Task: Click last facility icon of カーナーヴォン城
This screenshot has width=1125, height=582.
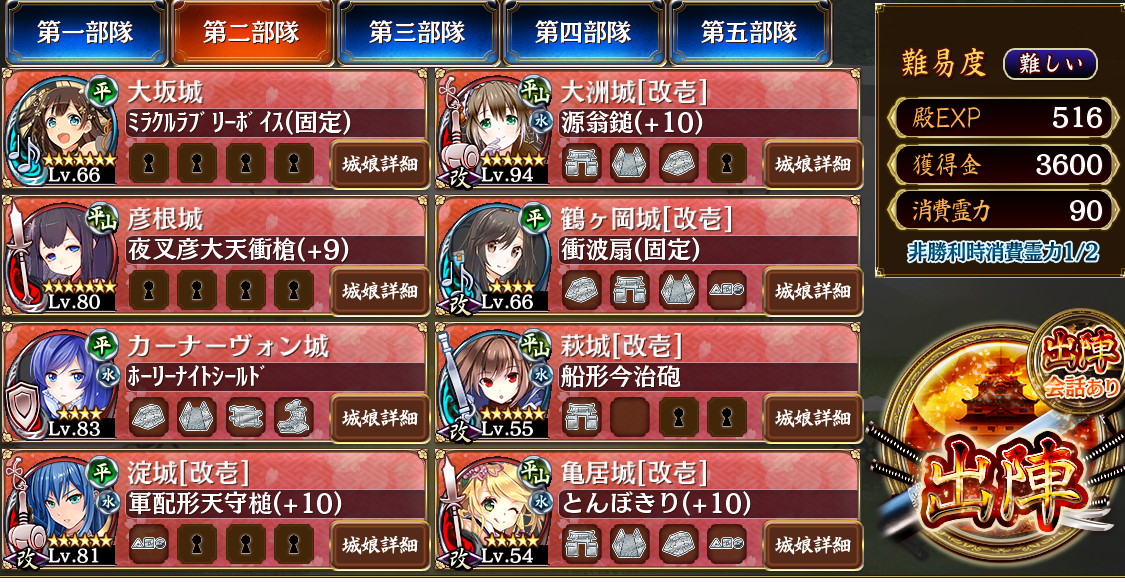Action: coord(293,417)
